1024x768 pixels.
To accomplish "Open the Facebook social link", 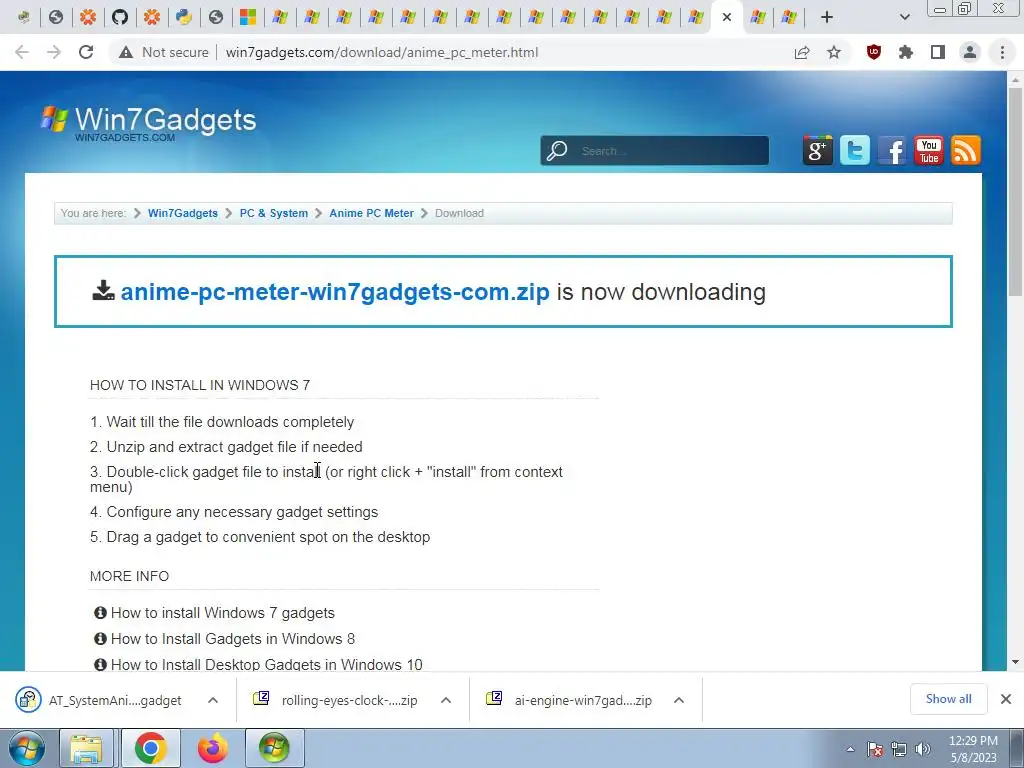I will pos(892,150).
